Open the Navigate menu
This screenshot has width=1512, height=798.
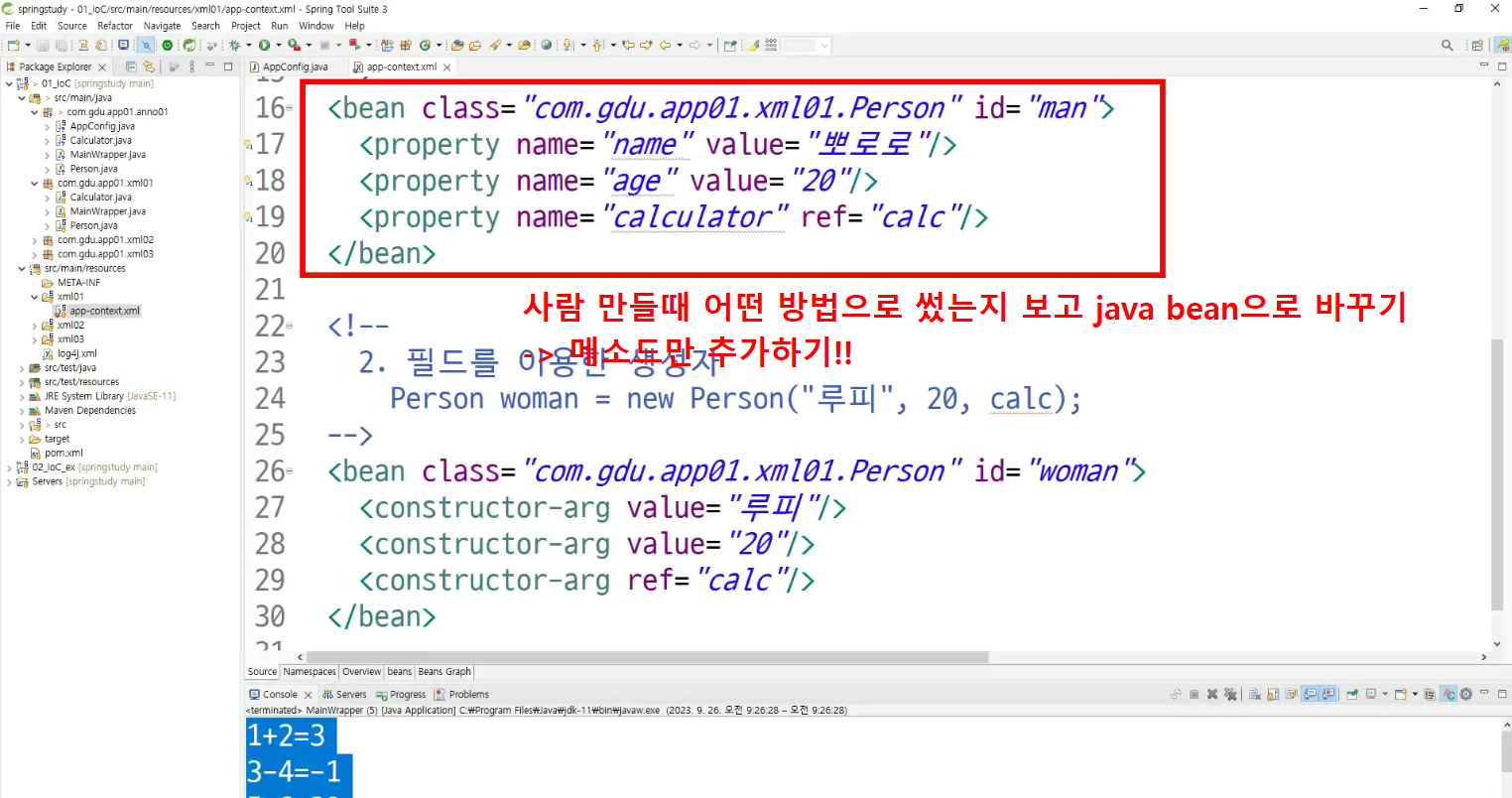162,26
